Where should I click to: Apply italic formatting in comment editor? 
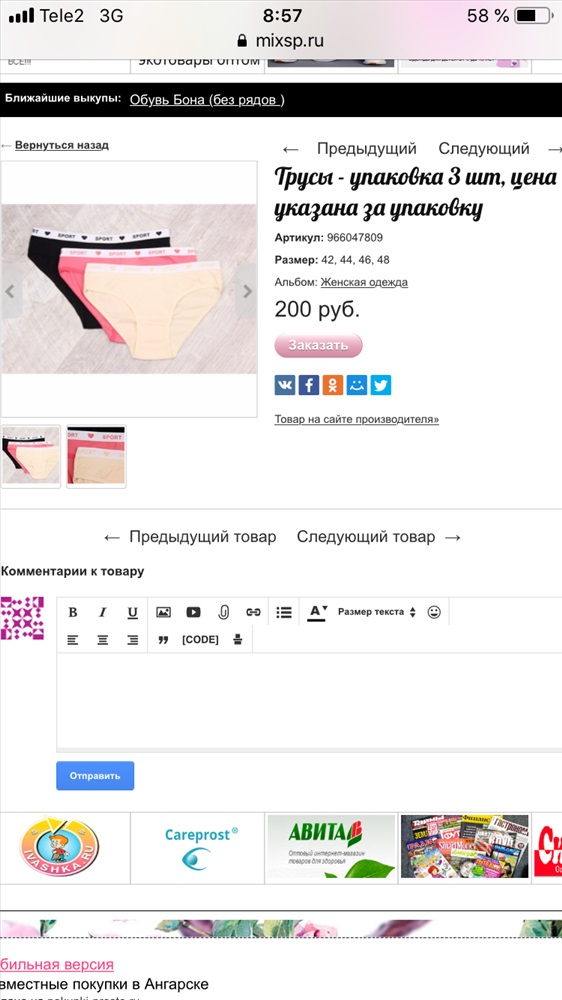tap(102, 612)
